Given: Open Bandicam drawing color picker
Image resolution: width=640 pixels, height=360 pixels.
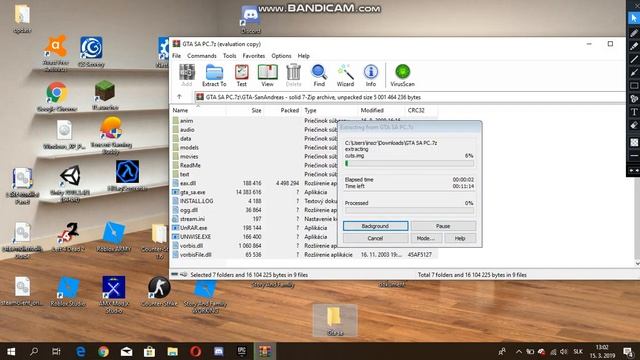Looking at the screenshot, I should coord(633,142).
